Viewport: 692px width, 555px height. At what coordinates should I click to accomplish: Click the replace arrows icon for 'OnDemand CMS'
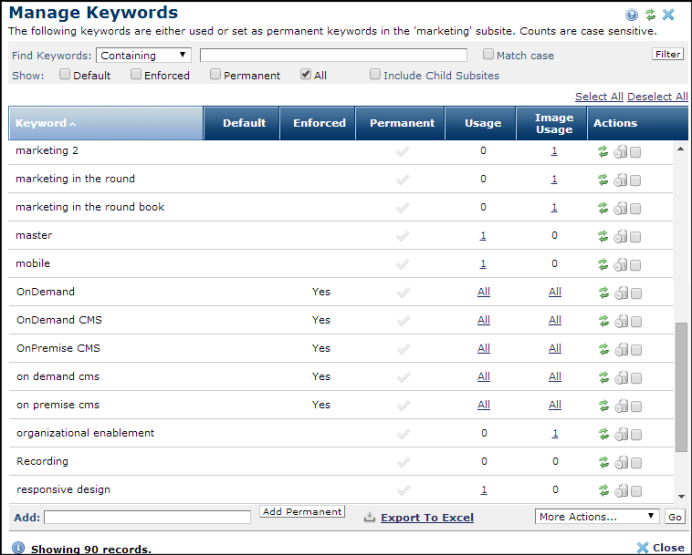[x=603, y=321]
